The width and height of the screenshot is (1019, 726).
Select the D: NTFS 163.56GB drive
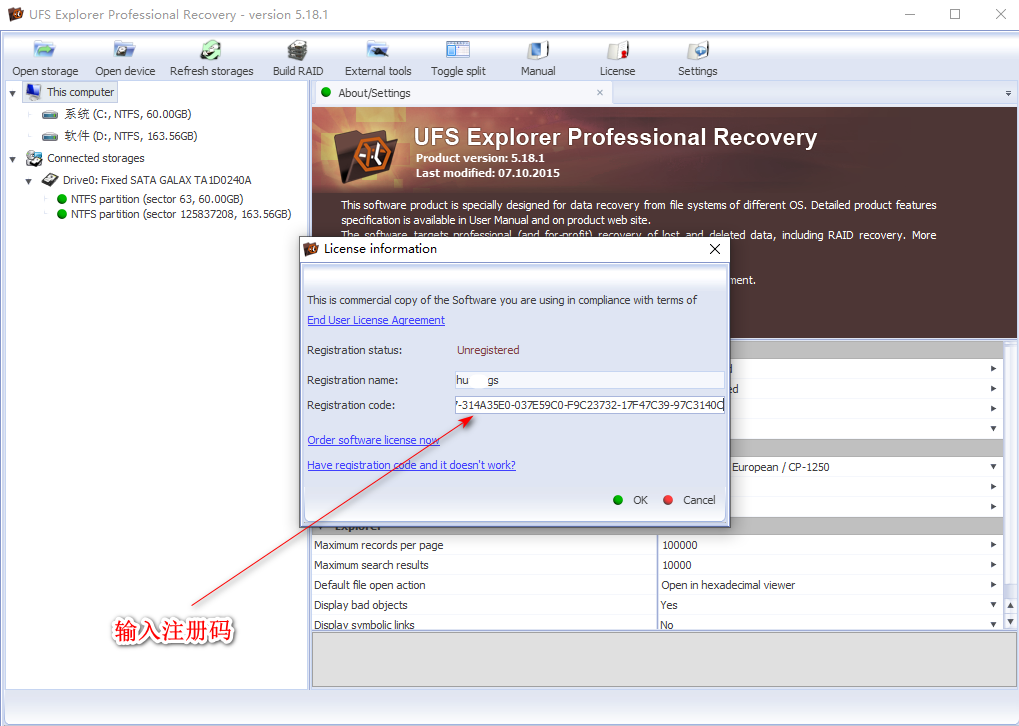click(119, 136)
